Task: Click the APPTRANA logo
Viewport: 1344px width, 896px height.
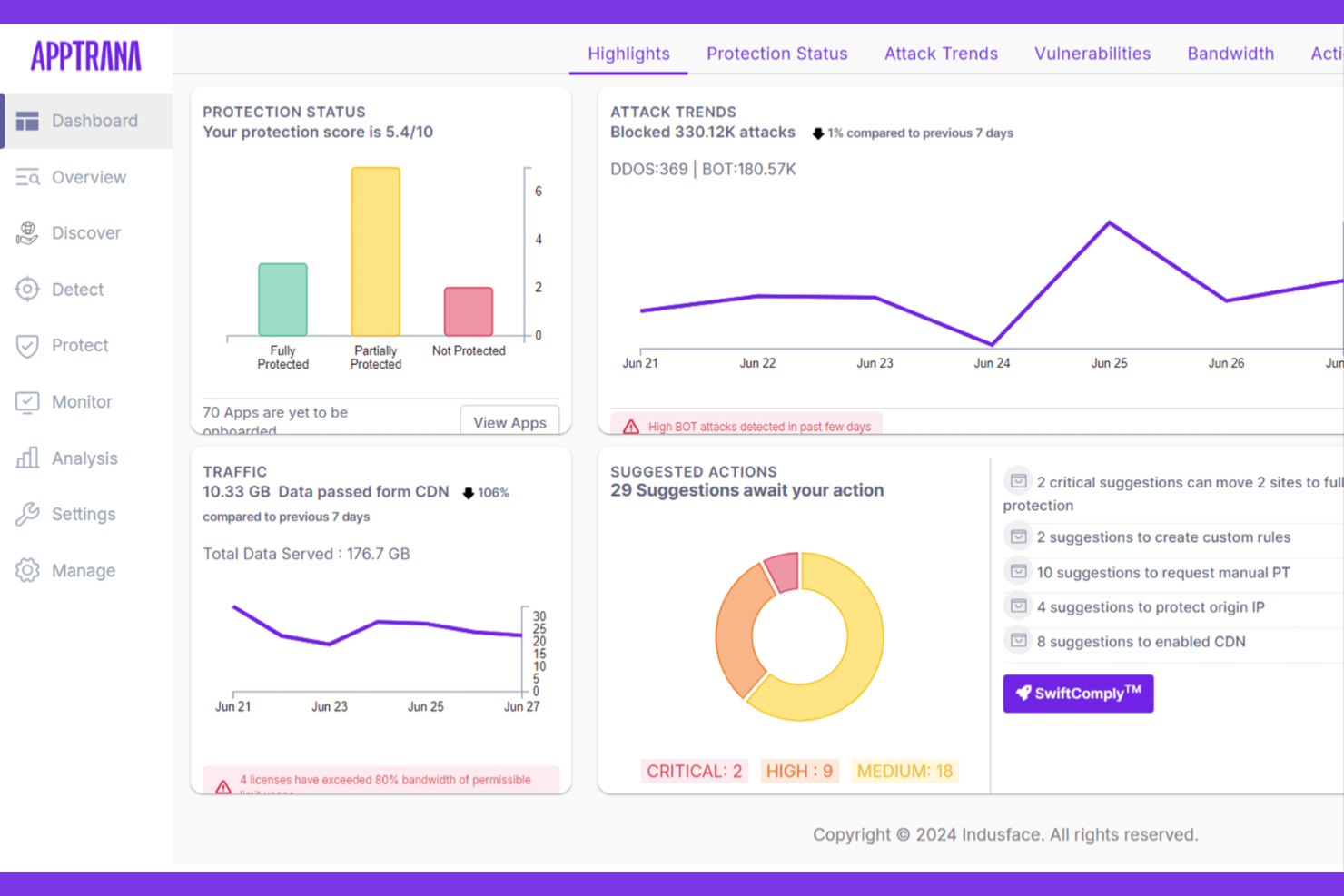Action: click(86, 56)
